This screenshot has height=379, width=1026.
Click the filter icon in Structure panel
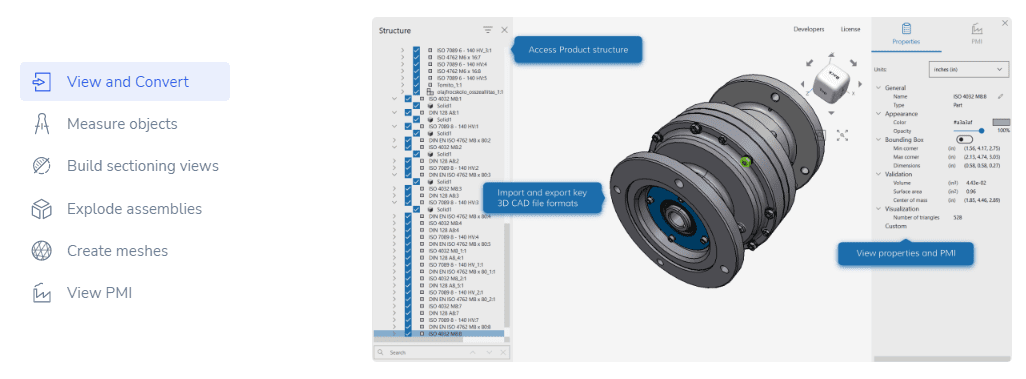(487, 30)
